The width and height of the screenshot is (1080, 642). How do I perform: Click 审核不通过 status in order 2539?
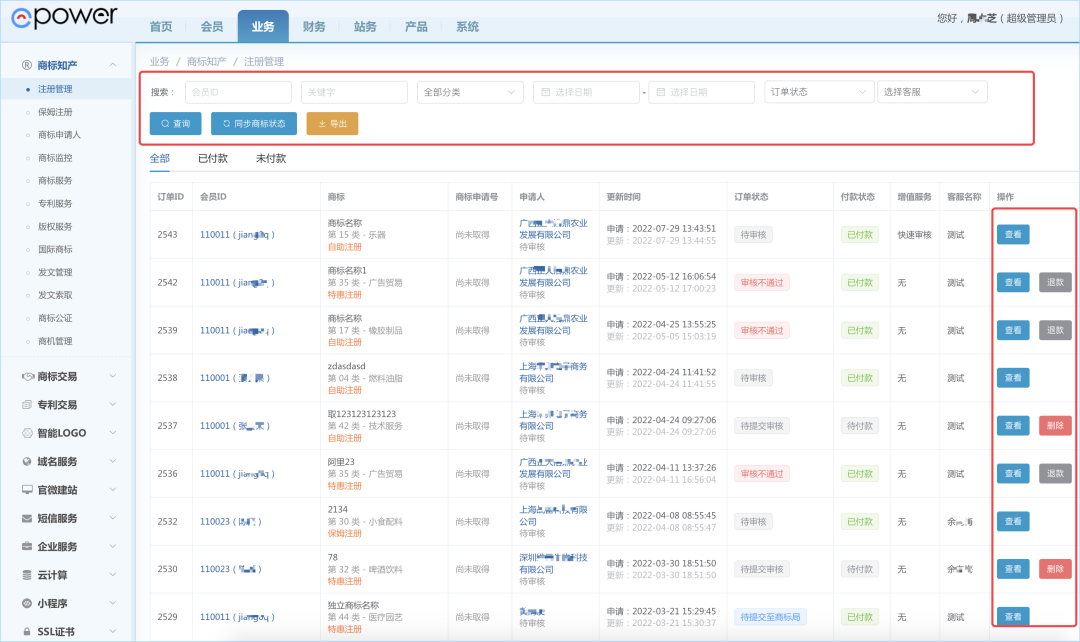[762, 331]
